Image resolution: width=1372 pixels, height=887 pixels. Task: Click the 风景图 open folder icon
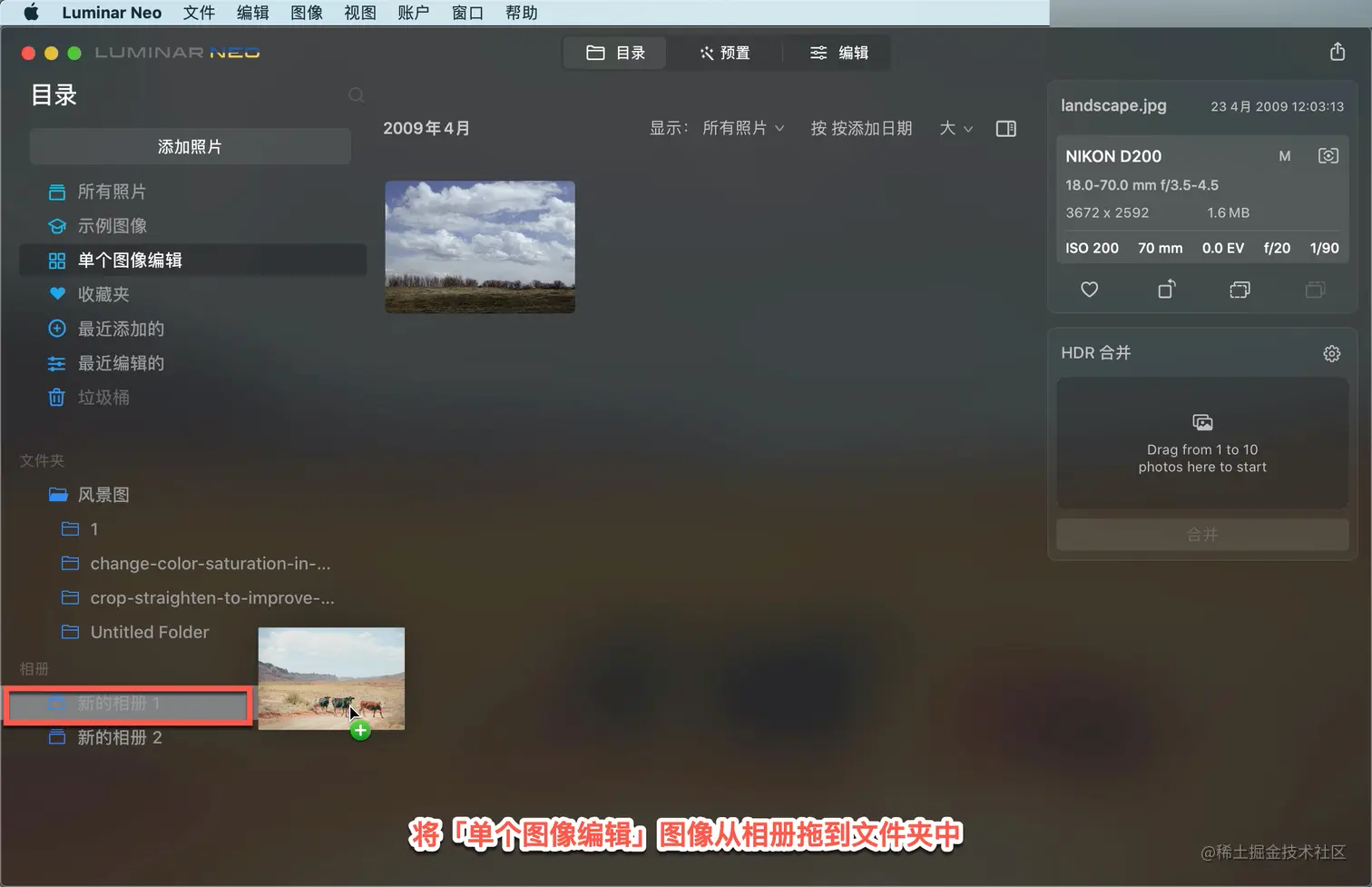point(58,495)
